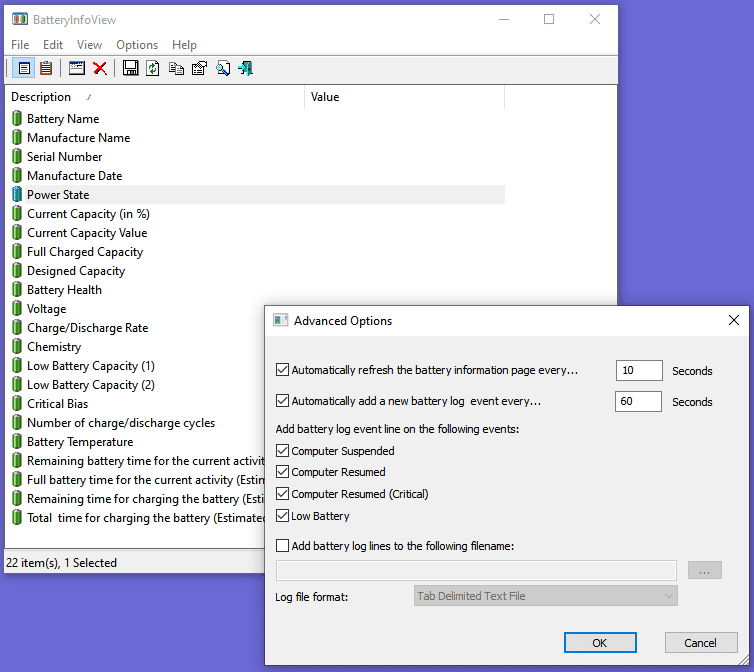754x672 pixels.
Task: Open the Properties toolbar icon
Action: click(x=199, y=68)
